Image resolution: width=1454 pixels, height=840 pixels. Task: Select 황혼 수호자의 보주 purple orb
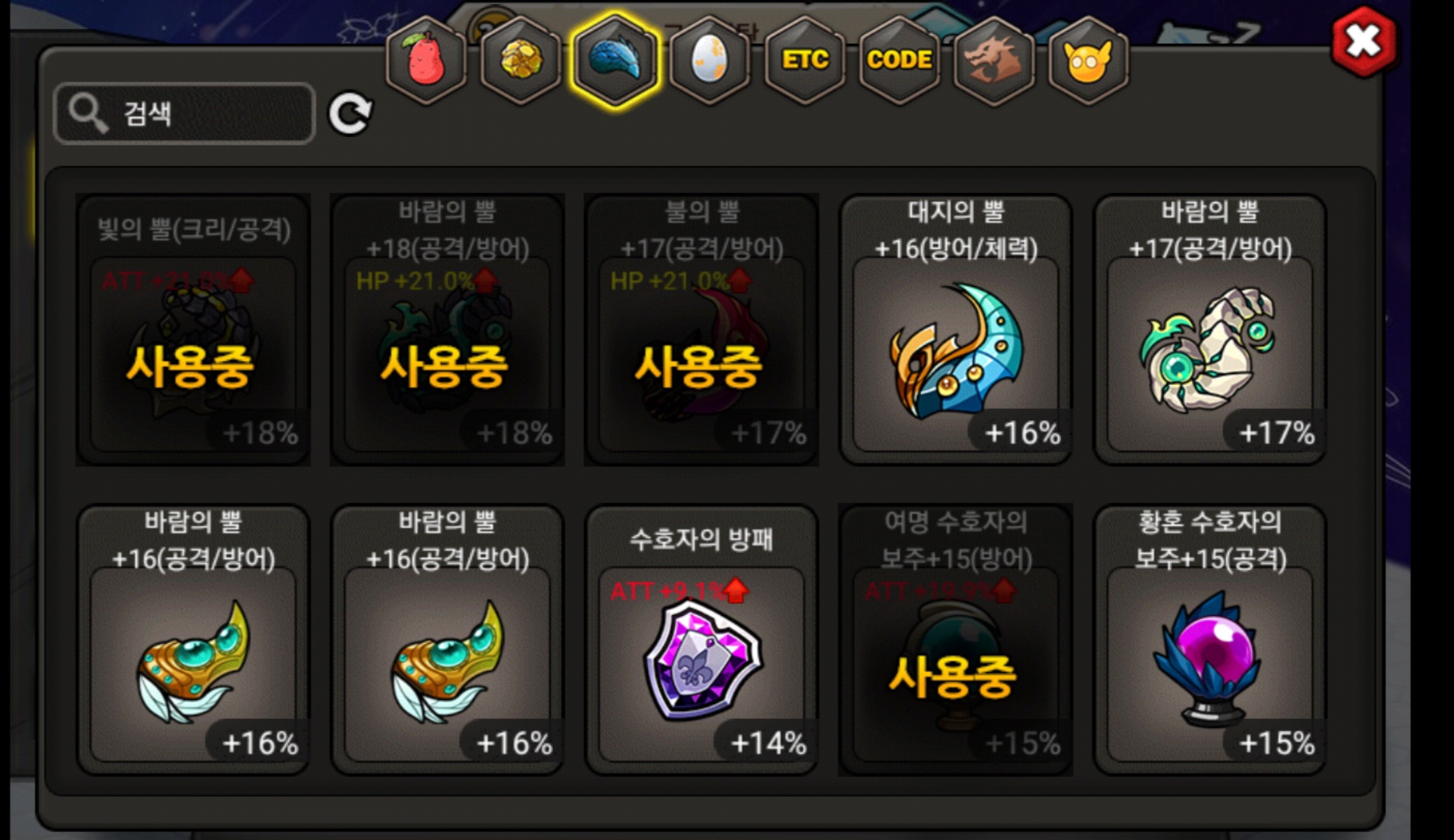1210,640
